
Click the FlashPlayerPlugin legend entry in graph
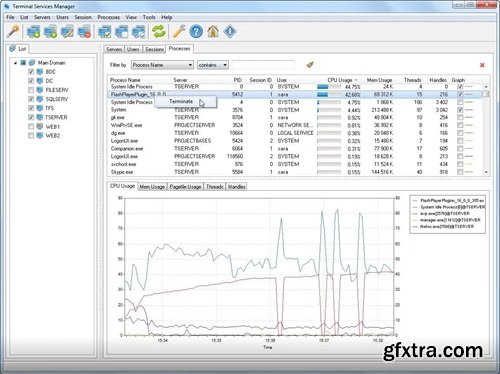[x=449, y=201]
